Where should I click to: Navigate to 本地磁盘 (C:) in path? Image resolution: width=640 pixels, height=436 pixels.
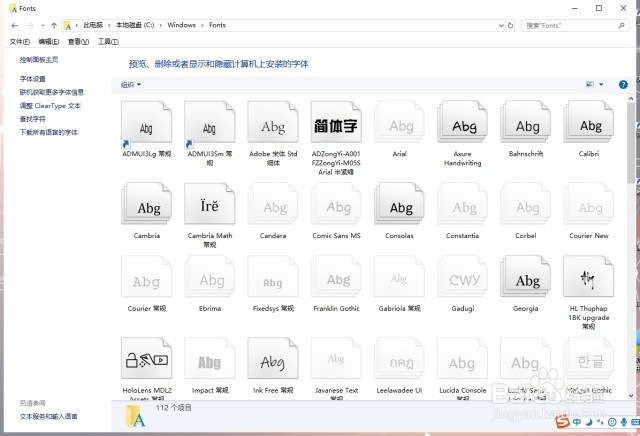tap(135, 25)
